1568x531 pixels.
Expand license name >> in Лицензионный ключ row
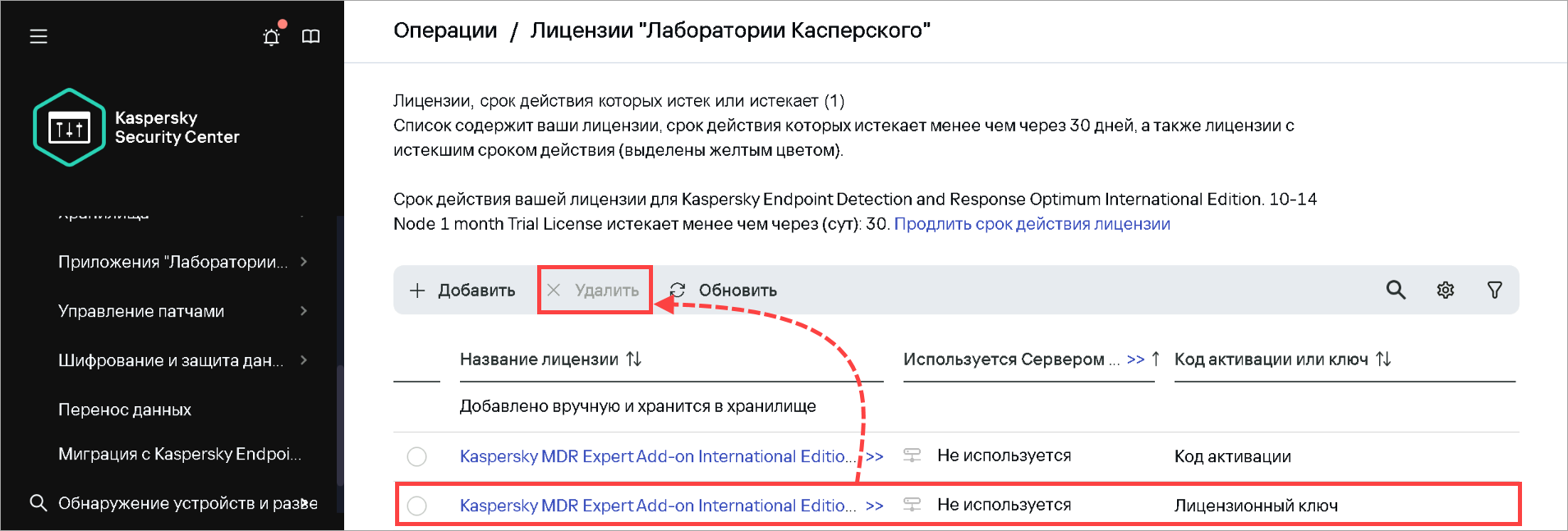click(x=875, y=506)
